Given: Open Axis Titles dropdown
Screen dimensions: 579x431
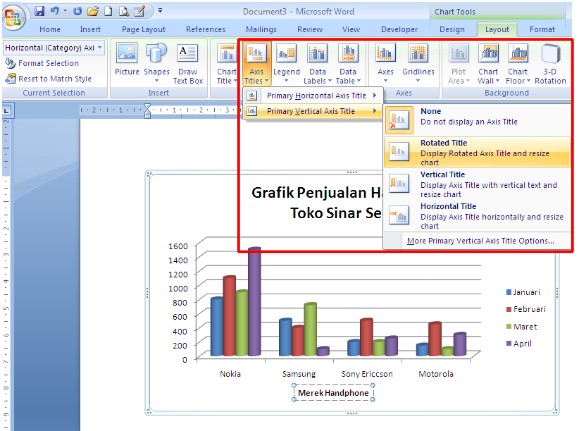Looking at the screenshot, I should 256,64.
